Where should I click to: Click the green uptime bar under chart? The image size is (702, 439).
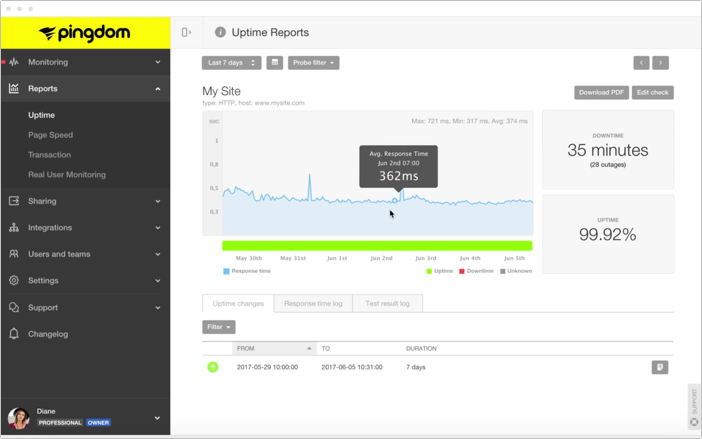tap(376, 245)
